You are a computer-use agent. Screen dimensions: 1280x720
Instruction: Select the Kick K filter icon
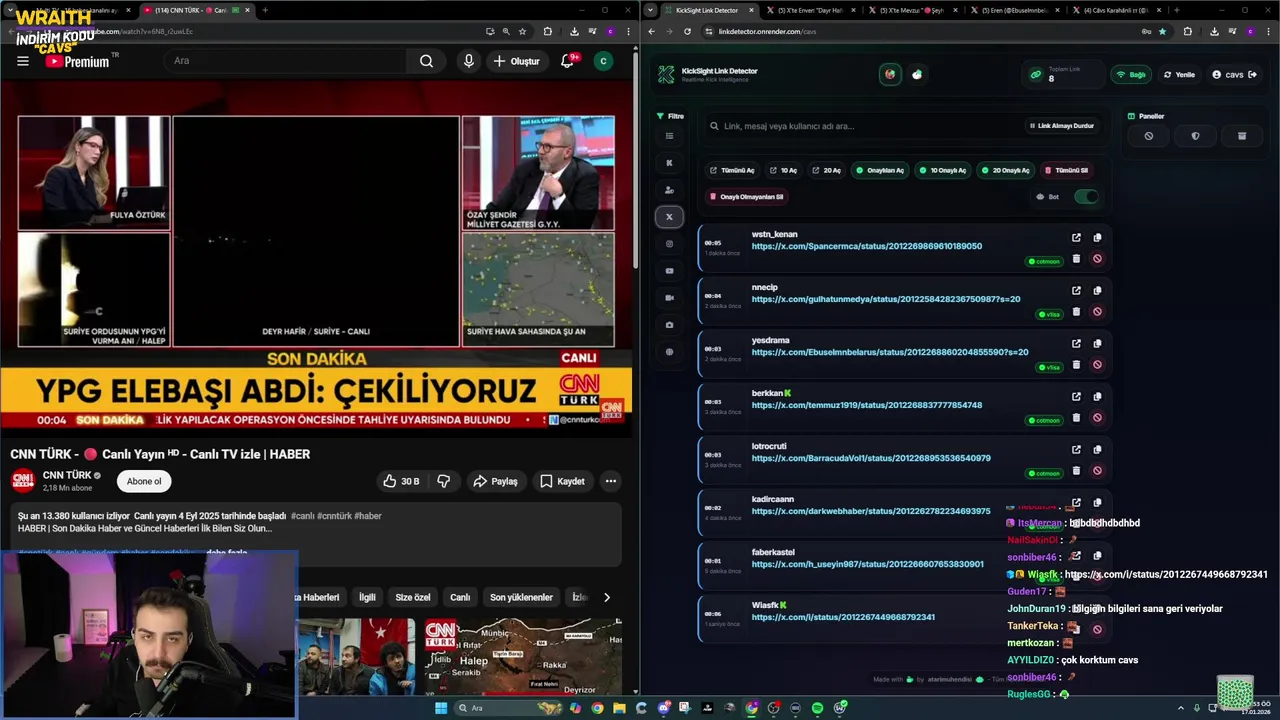point(669,163)
